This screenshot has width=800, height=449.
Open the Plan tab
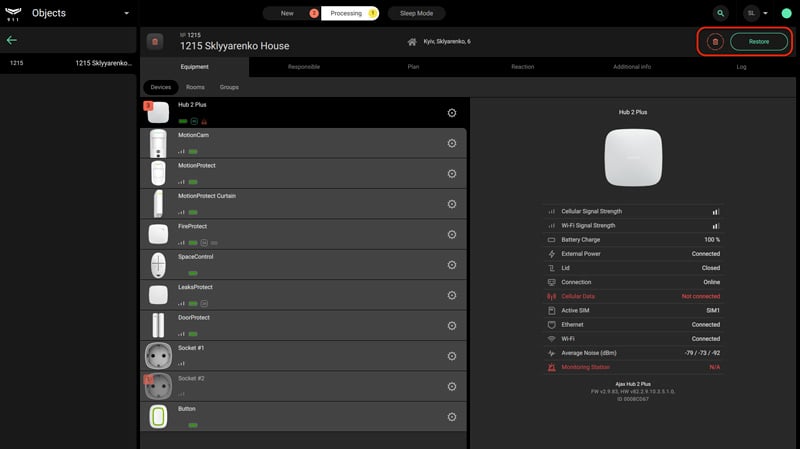pyautogui.click(x=413, y=67)
